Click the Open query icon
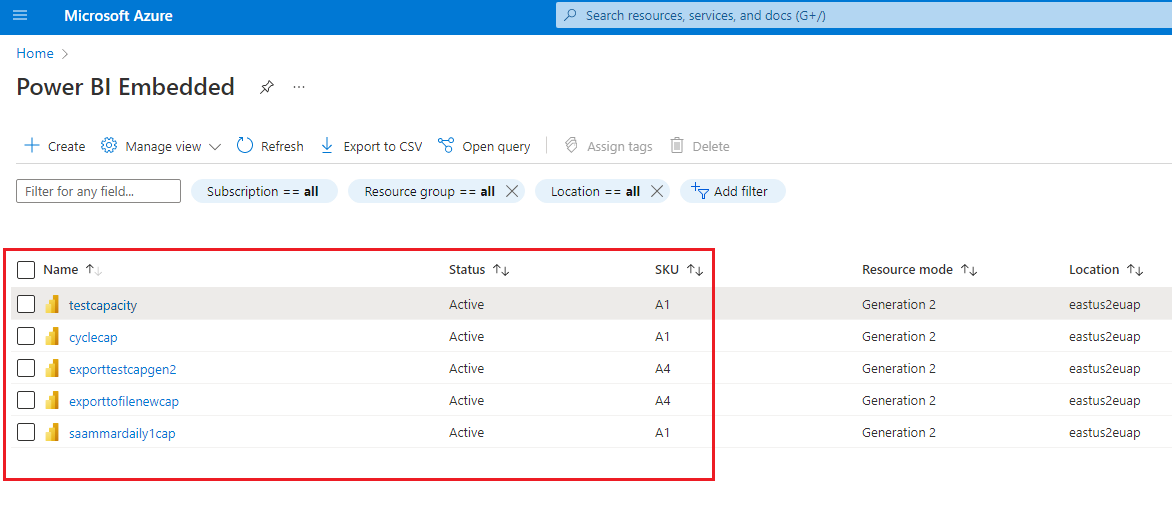Screen dimensions: 1172x505 point(446,146)
